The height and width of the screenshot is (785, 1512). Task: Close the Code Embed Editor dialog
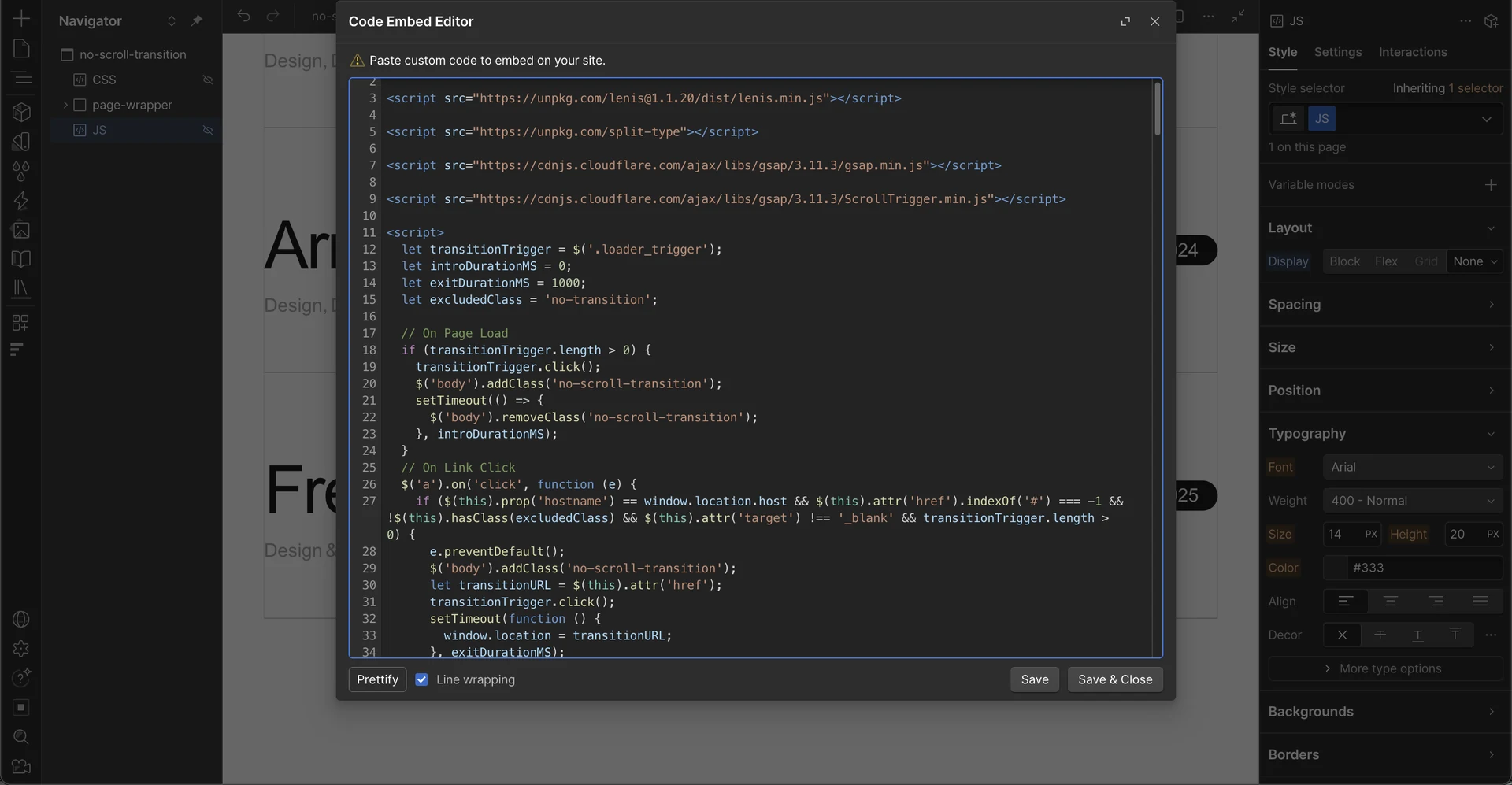[1154, 21]
